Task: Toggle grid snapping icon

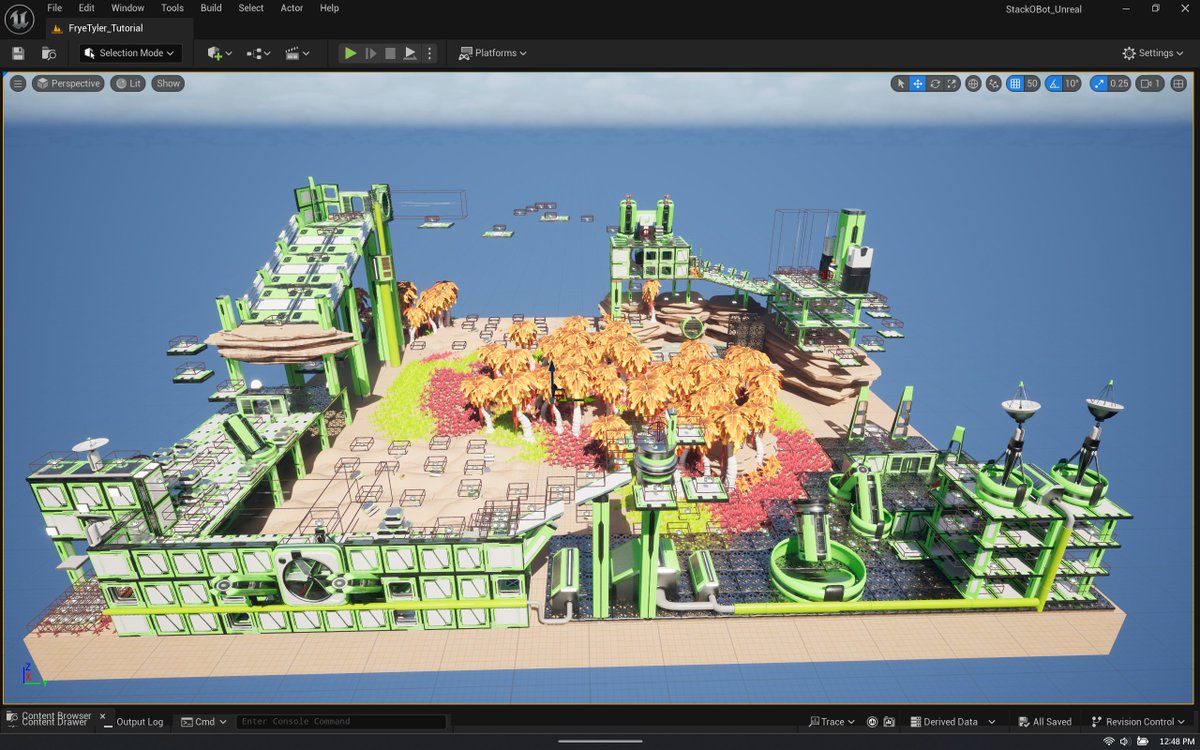Action: (x=1015, y=83)
